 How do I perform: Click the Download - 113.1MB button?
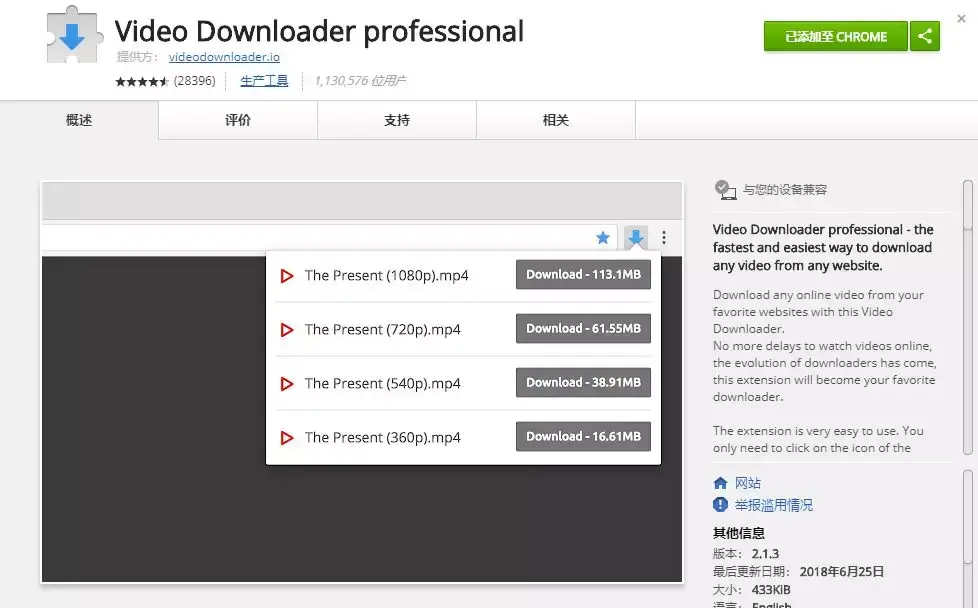tap(583, 274)
